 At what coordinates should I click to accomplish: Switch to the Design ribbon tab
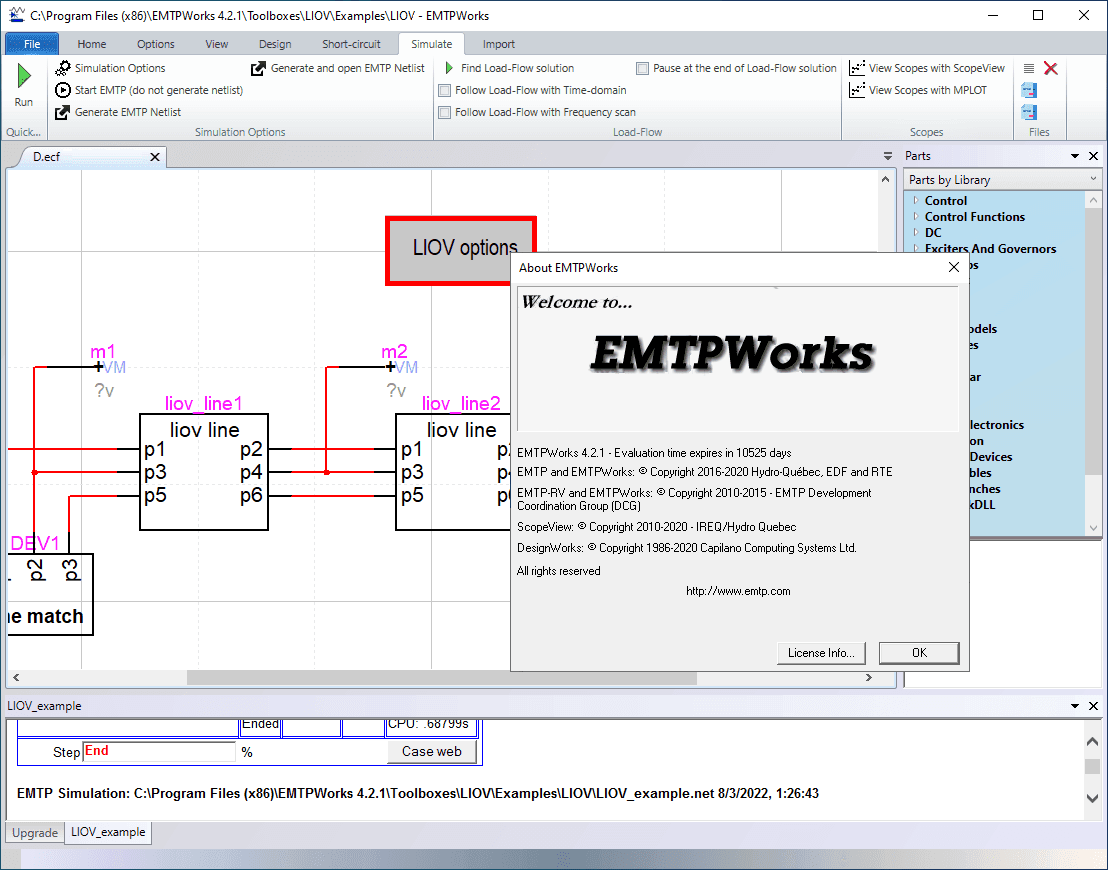coord(275,44)
